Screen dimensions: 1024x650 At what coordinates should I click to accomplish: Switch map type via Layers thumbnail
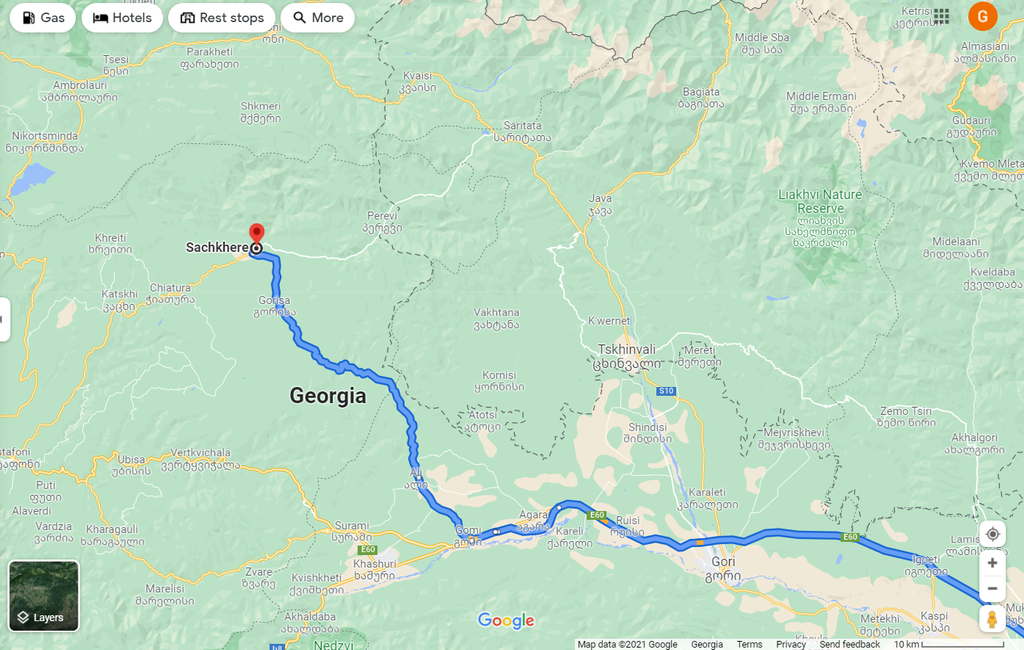coord(44,596)
